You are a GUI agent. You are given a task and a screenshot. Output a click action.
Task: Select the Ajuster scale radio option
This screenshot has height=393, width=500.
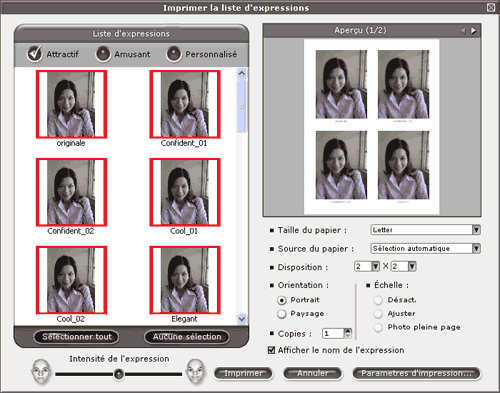coord(378,314)
